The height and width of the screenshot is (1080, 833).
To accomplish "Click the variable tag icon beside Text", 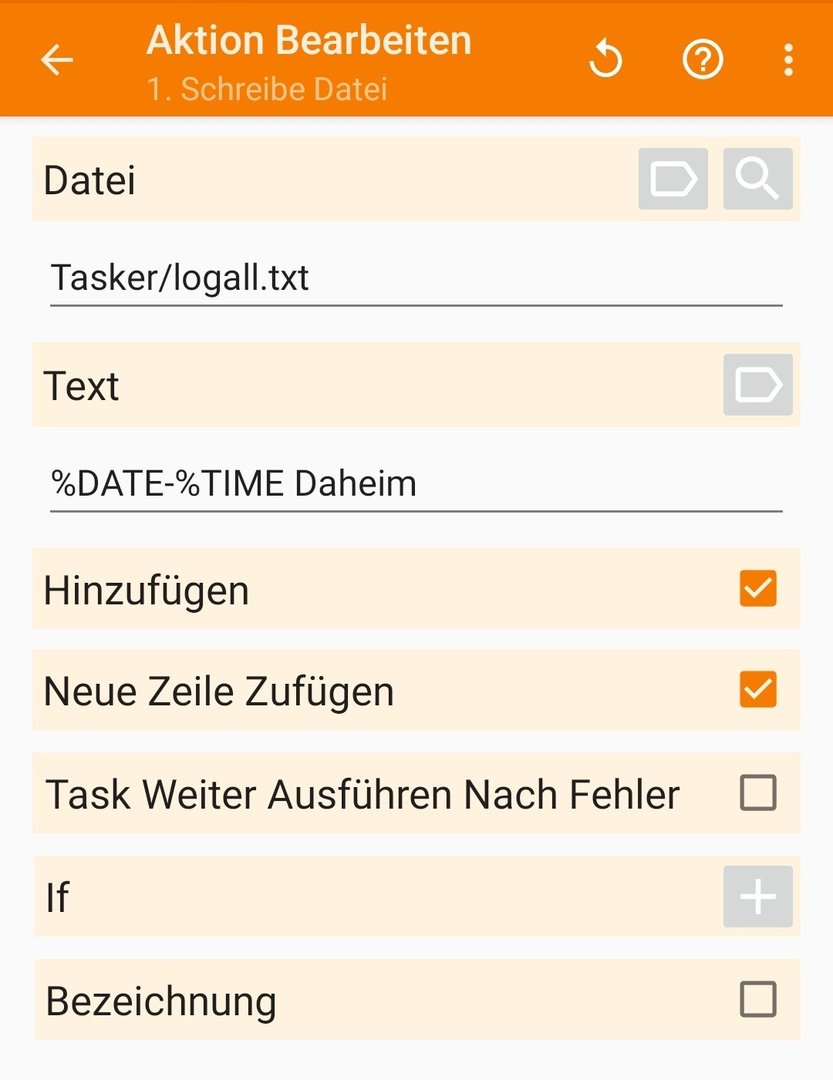I will (758, 385).
